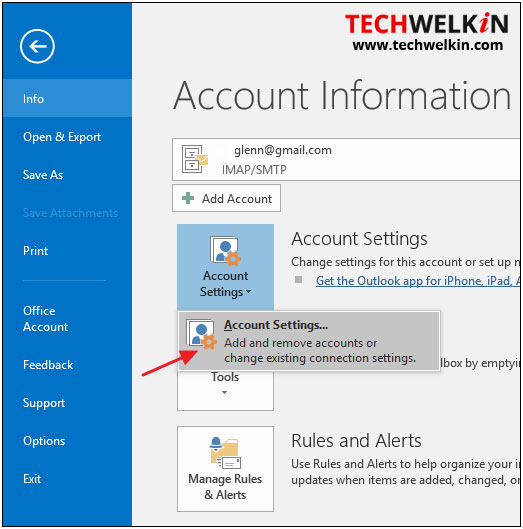Expand the Account Settings dropdown arrow
Image resolution: width=523 pixels, height=529 pixels.
point(249,291)
